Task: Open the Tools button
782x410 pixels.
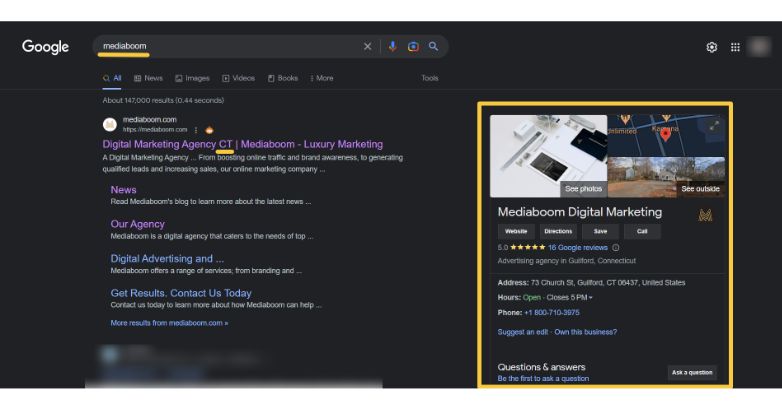Action: [429, 78]
